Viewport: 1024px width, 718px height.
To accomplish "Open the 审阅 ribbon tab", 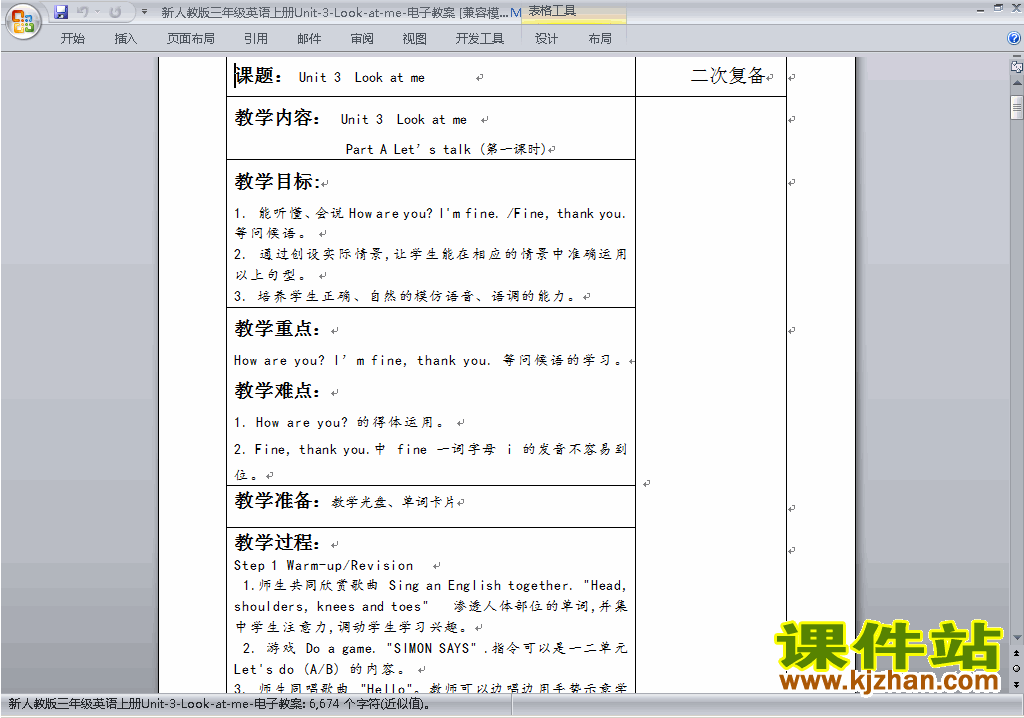I will 362,39.
